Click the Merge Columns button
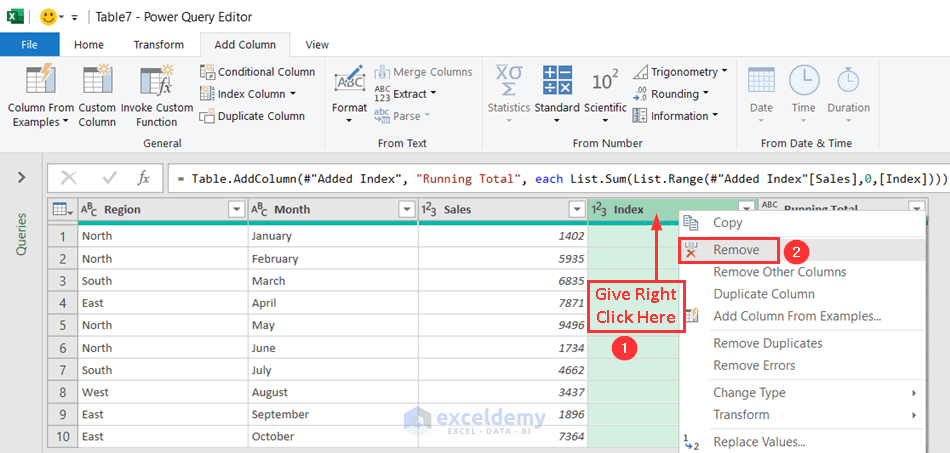Image resolution: width=950 pixels, height=453 pixels. pos(424,72)
